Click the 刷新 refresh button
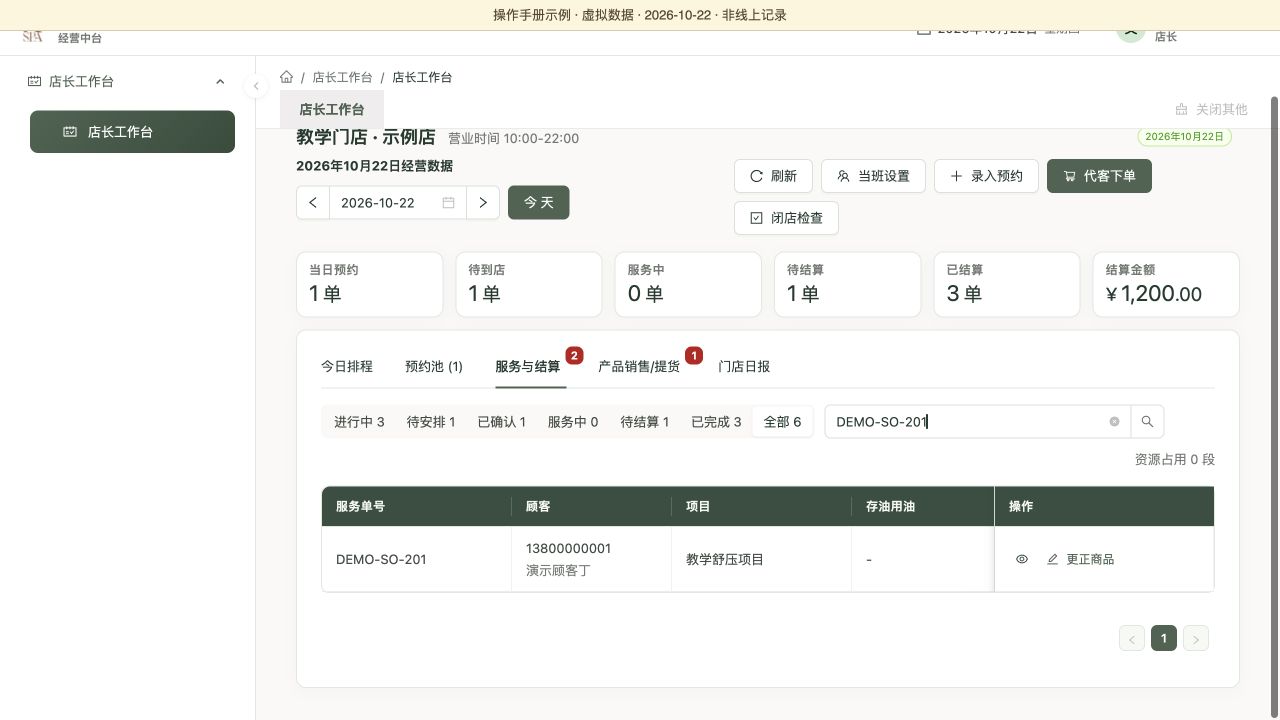 coord(774,176)
